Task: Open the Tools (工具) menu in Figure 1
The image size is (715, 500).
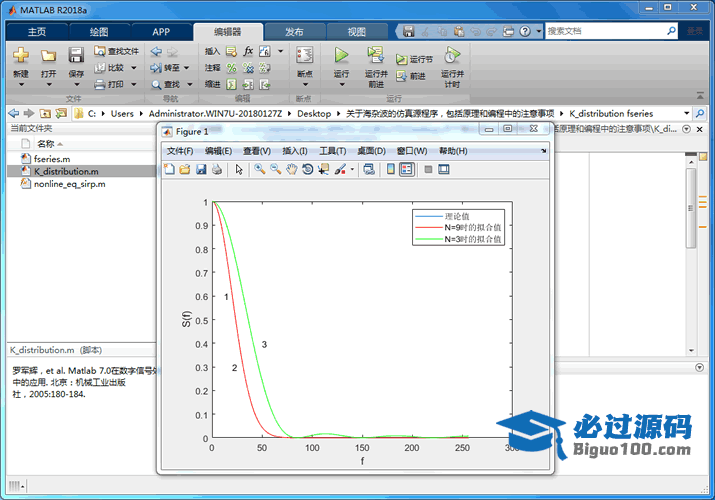Action: point(332,151)
